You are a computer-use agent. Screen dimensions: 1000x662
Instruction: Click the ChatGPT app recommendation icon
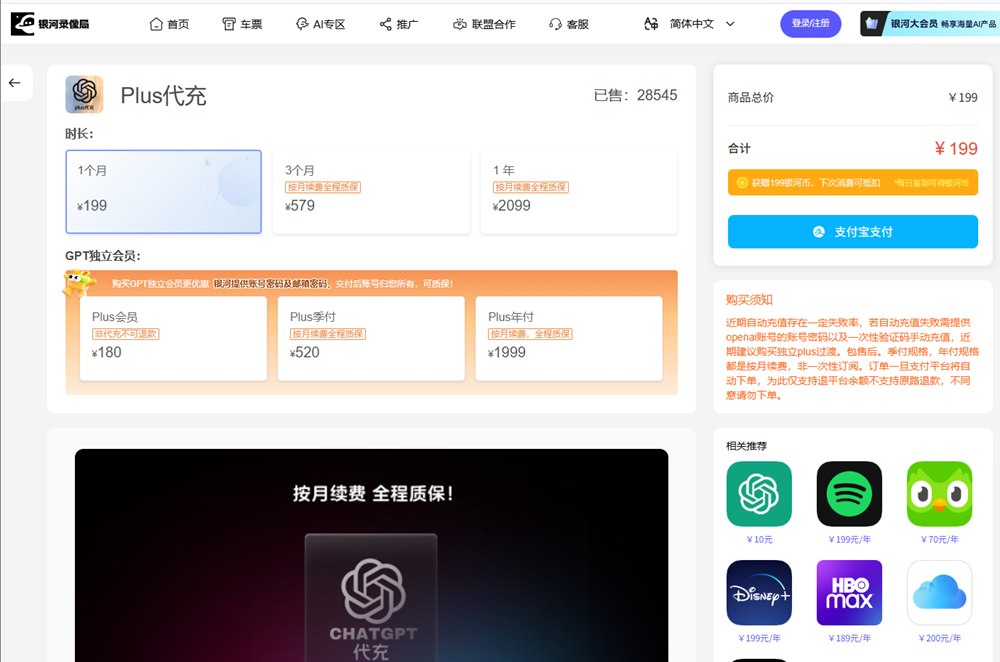click(758, 493)
